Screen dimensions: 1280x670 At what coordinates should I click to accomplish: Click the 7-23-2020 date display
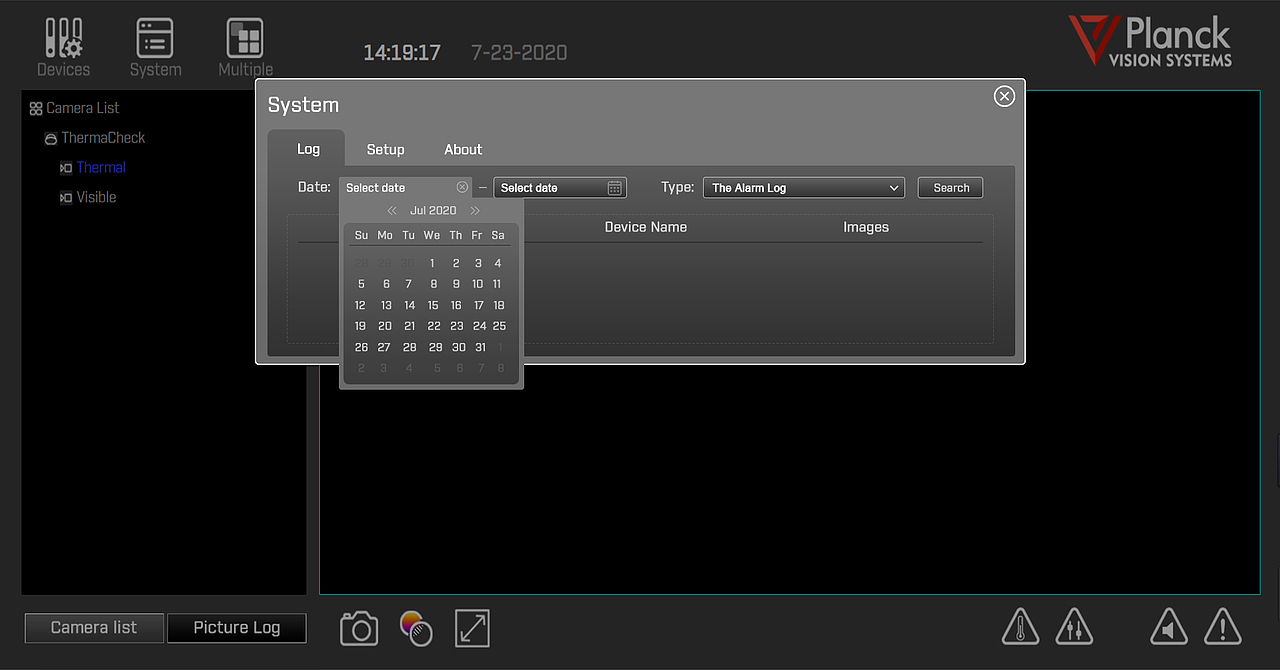(519, 52)
